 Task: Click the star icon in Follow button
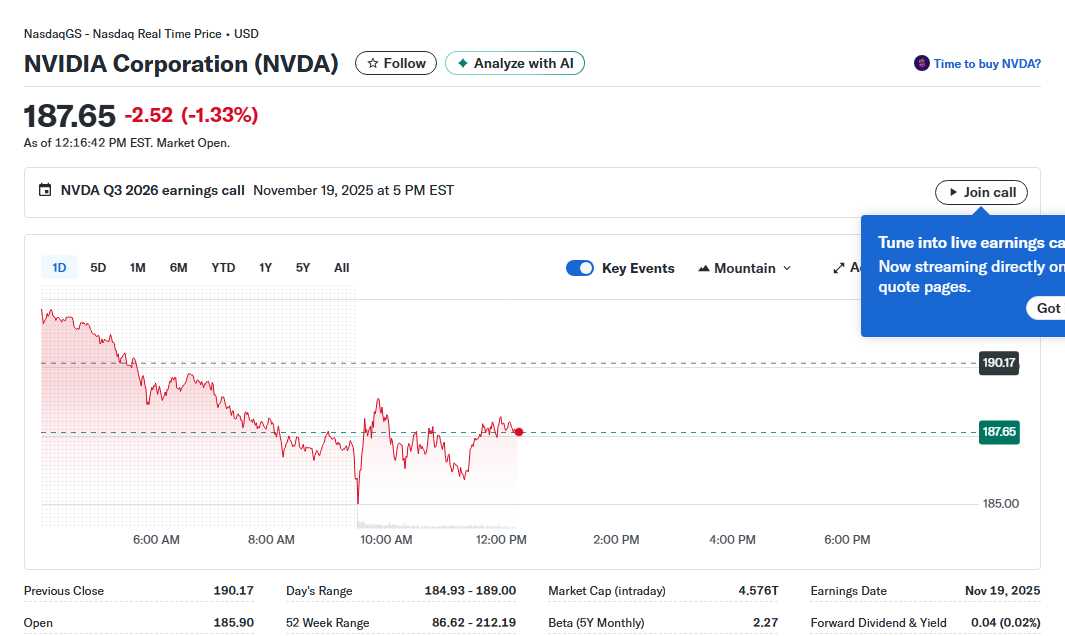(x=371, y=62)
